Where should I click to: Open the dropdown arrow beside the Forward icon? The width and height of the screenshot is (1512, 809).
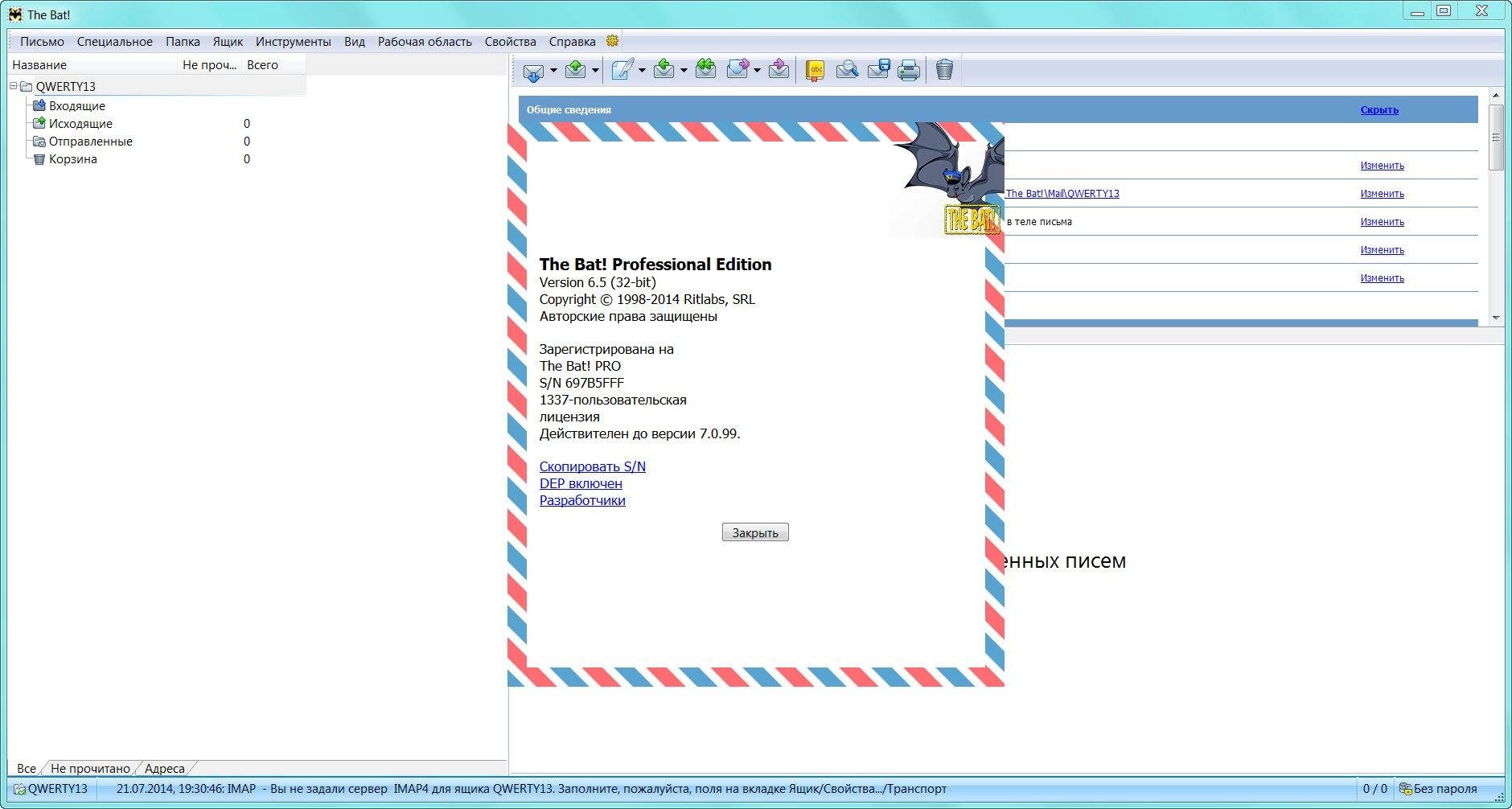[x=757, y=71]
